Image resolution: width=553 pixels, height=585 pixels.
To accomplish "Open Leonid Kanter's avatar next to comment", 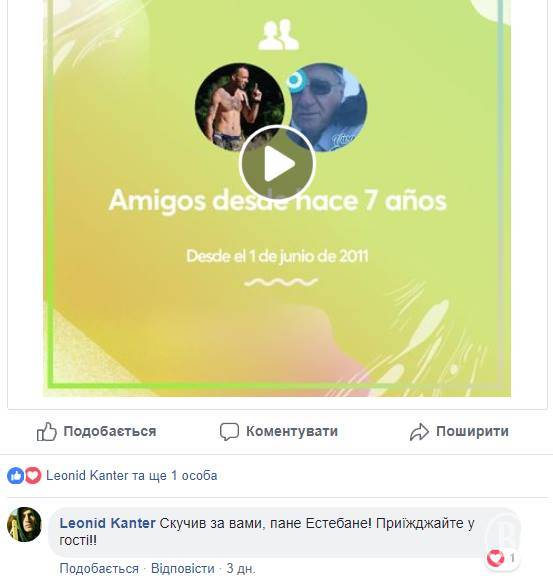I will click(x=24, y=525).
